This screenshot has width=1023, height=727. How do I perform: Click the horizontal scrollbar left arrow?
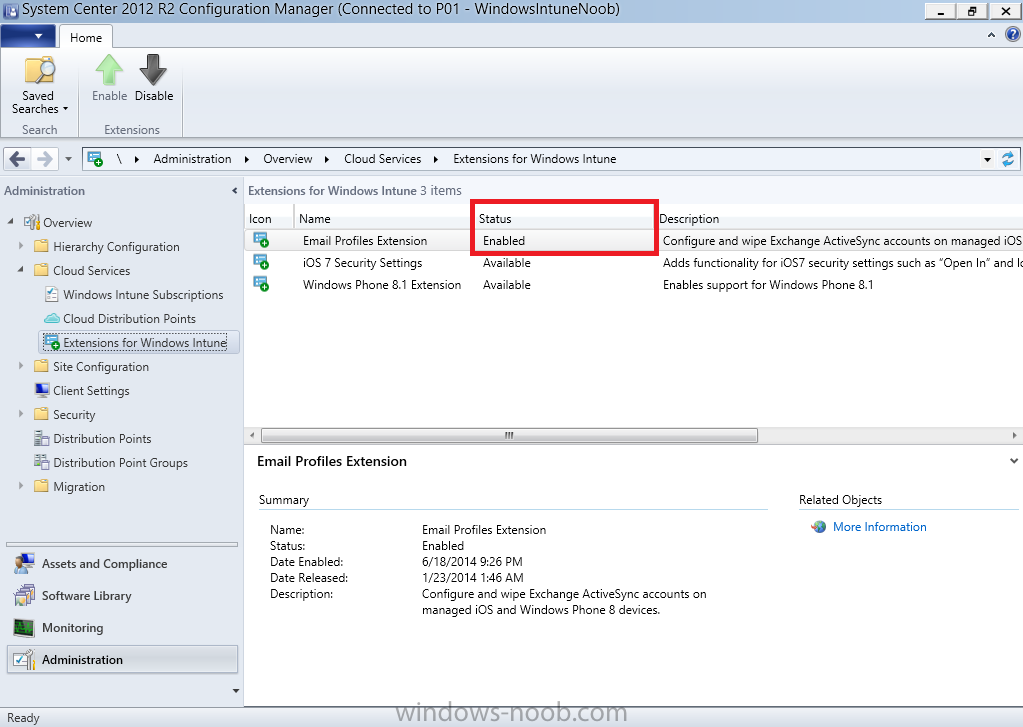pos(252,435)
